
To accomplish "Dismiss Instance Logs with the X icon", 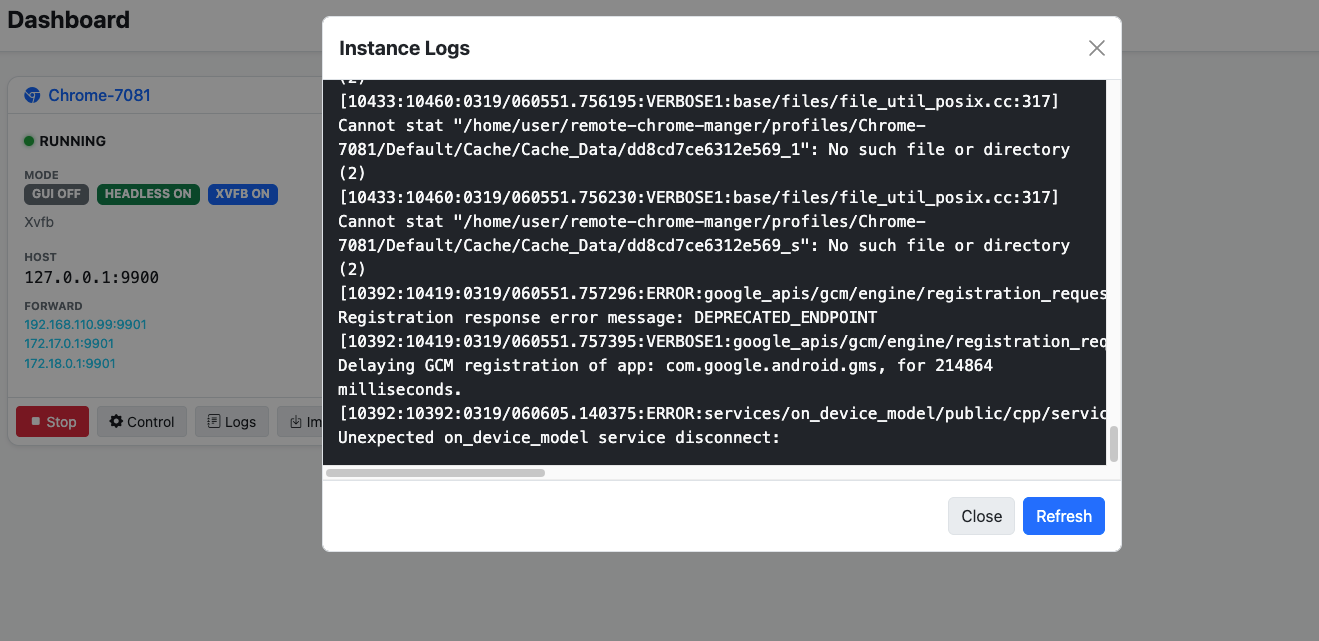I will click(1096, 48).
